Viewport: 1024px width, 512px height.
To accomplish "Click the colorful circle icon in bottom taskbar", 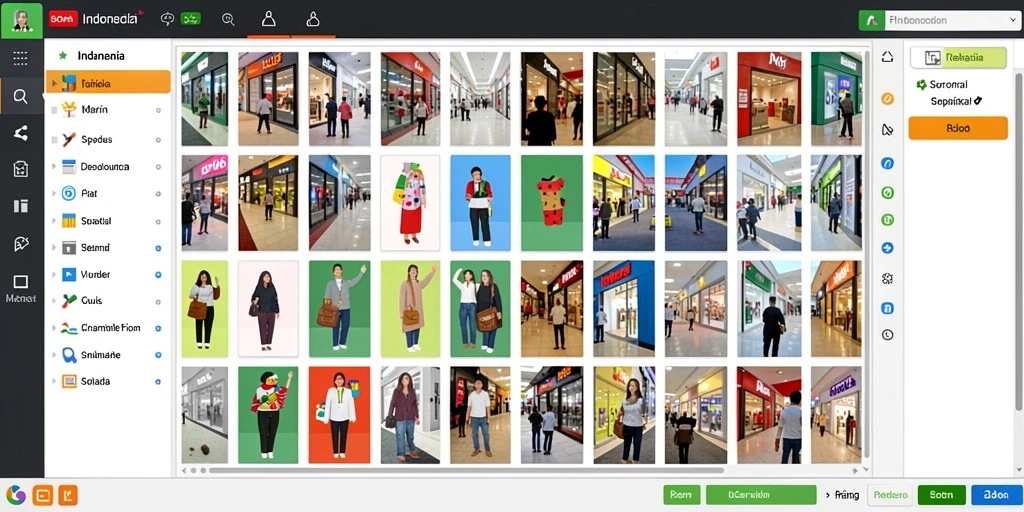I will (x=16, y=495).
